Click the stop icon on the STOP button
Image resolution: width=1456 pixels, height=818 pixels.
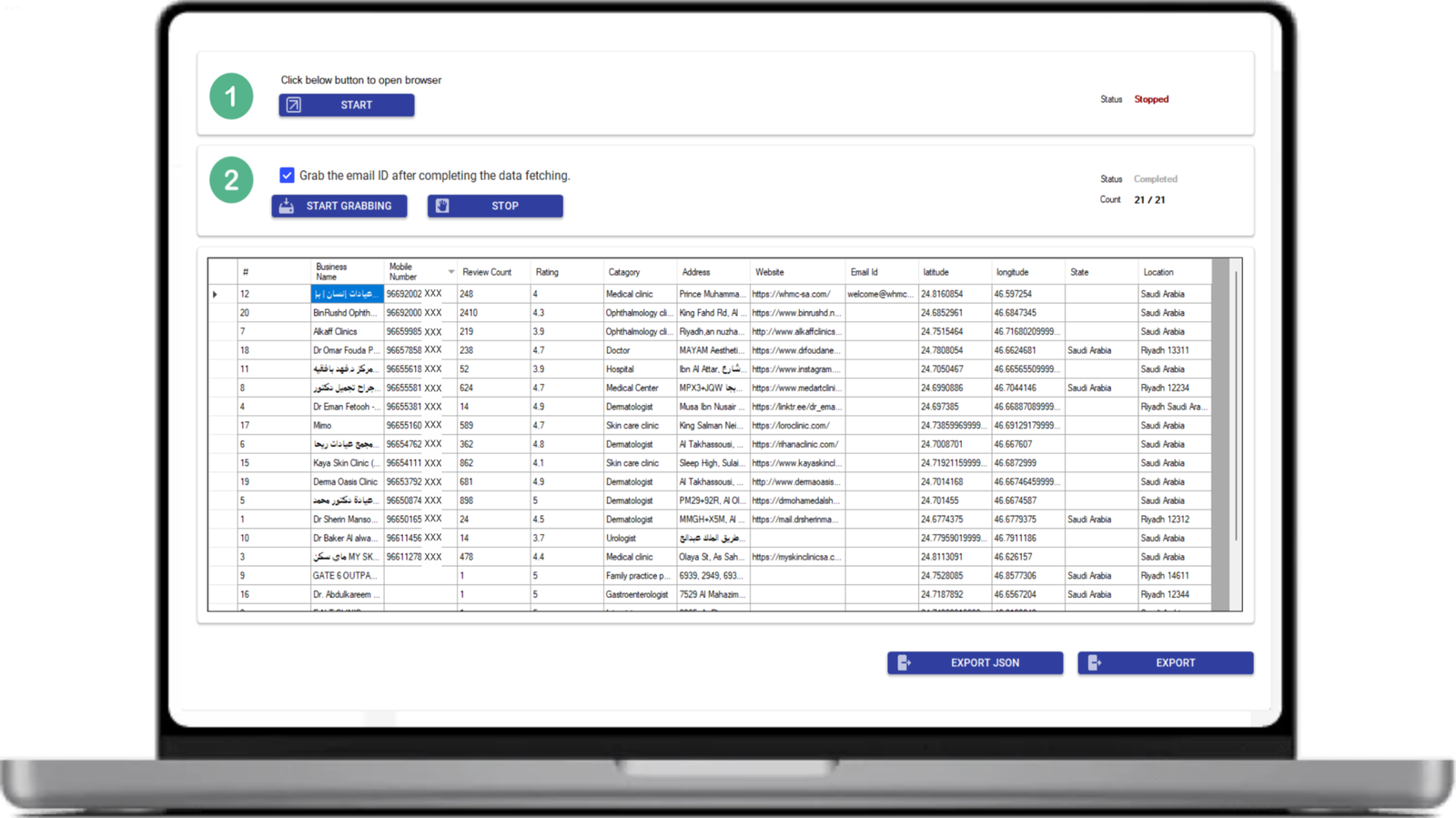click(x=442, y=207)
